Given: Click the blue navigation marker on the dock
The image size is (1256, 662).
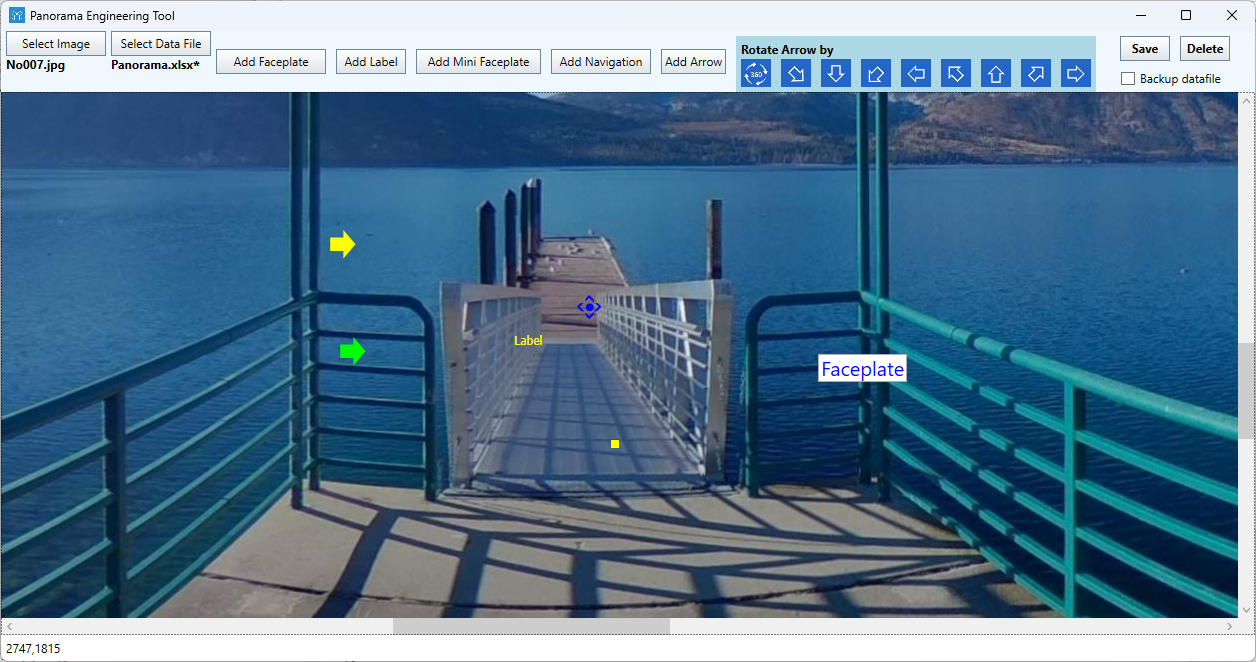Looking at the screenshot, I should 589,307.
